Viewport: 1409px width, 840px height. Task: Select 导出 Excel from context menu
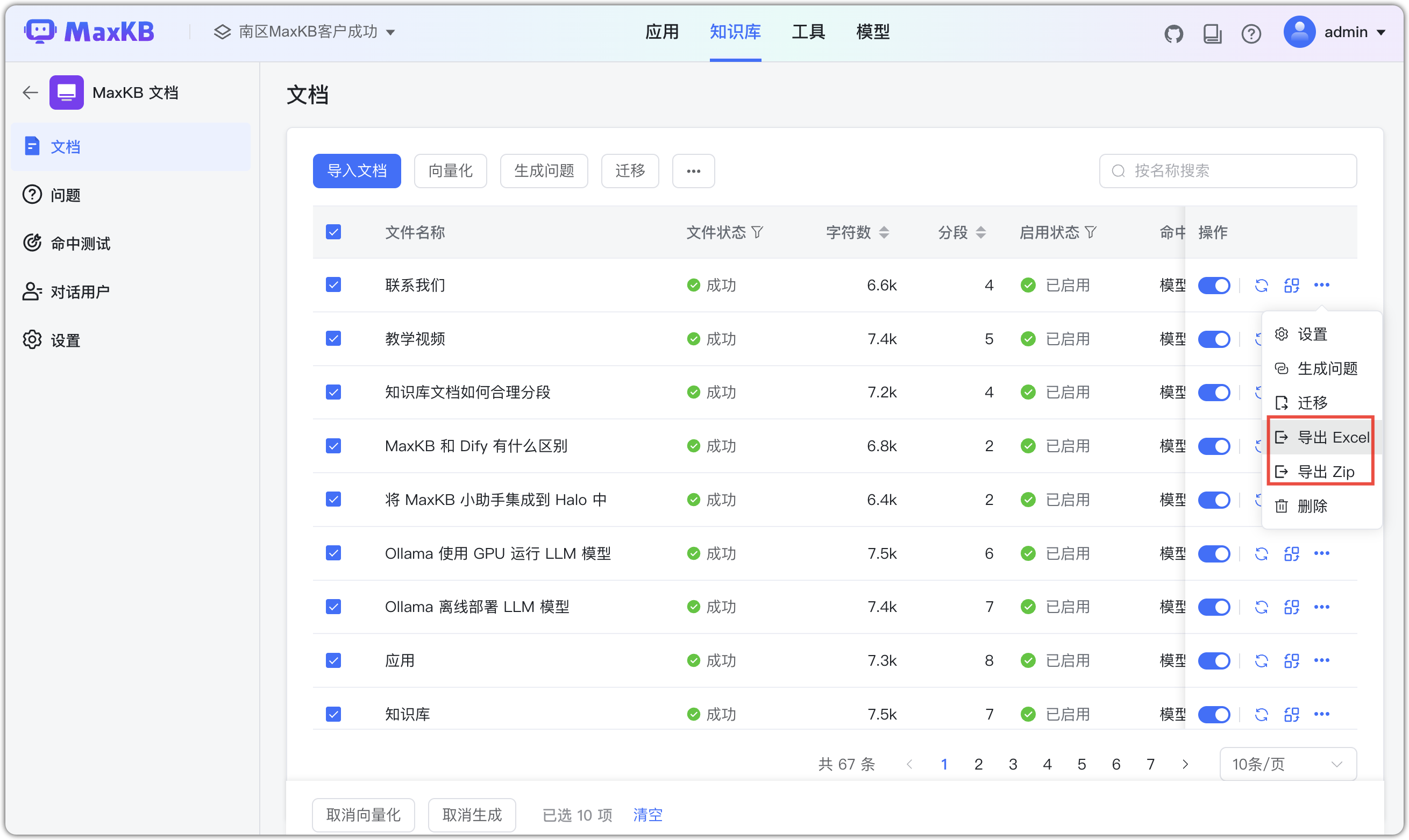pyautogui.click(x=1321, y=438)
